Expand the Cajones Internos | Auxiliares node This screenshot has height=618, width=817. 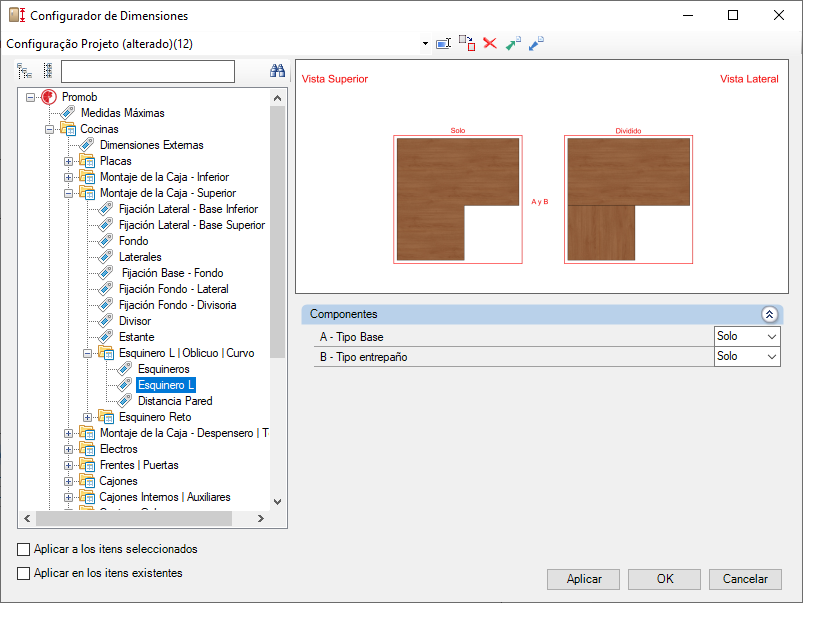click(x=68, y=497)
